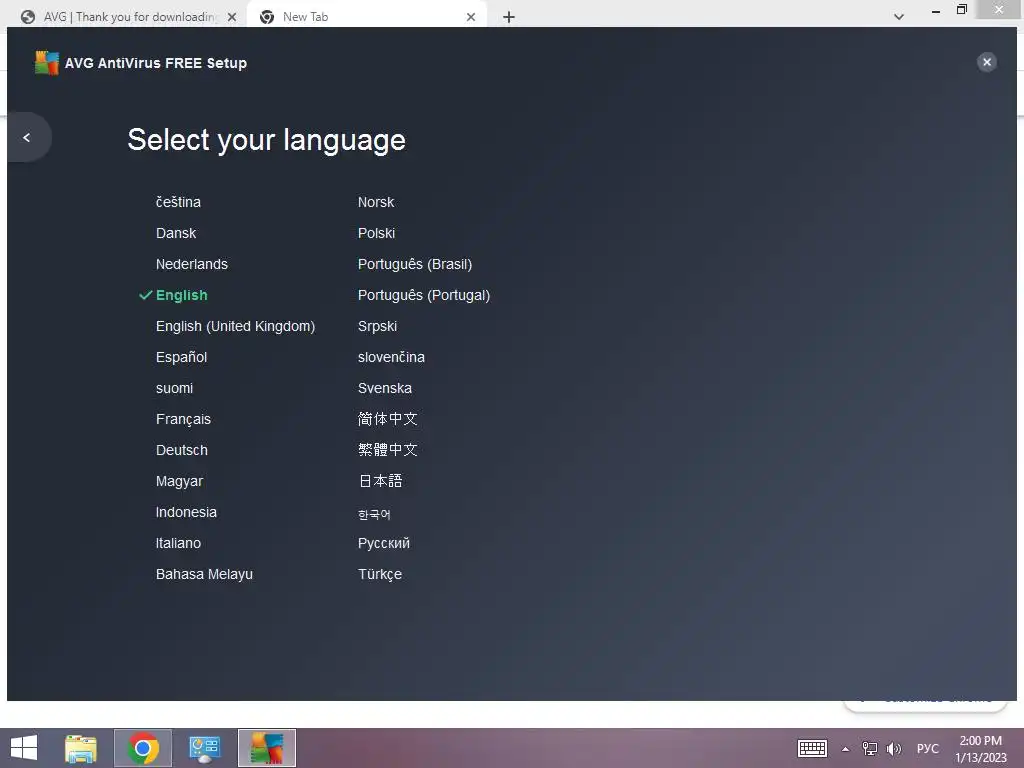Select čeština language
This screenshot has width=1024, height=768.
178,202
